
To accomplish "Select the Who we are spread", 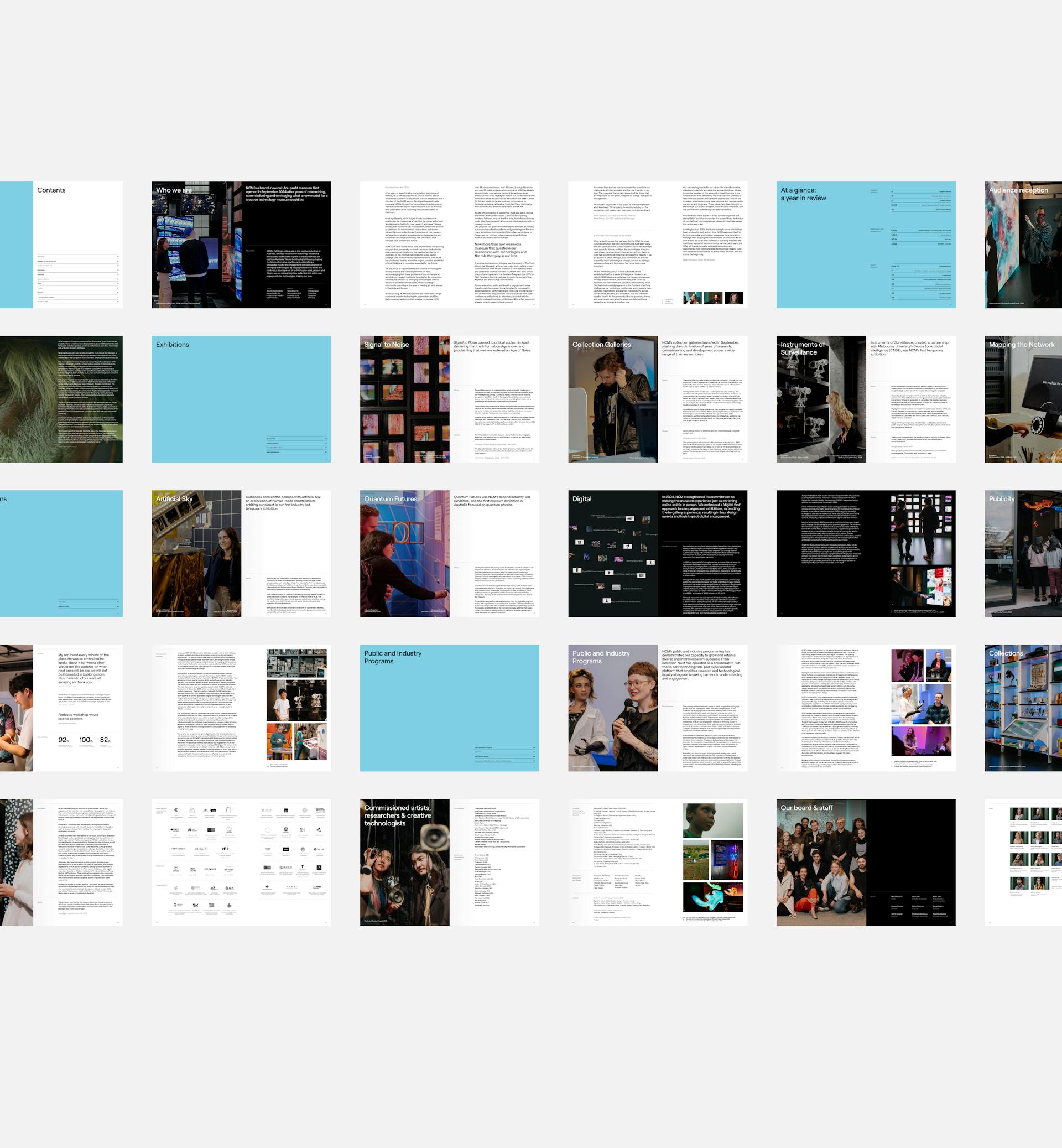I will [x=241, y=245].
